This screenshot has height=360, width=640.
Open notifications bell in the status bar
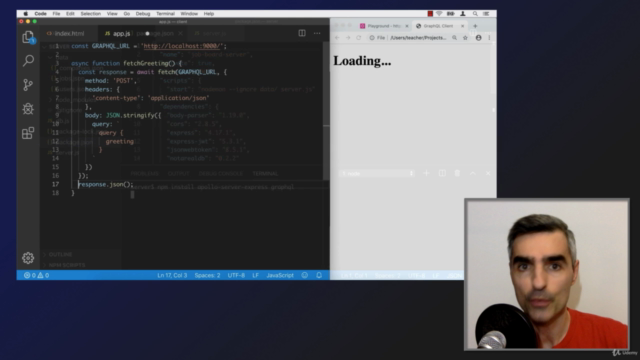click(x=319, y=276)
